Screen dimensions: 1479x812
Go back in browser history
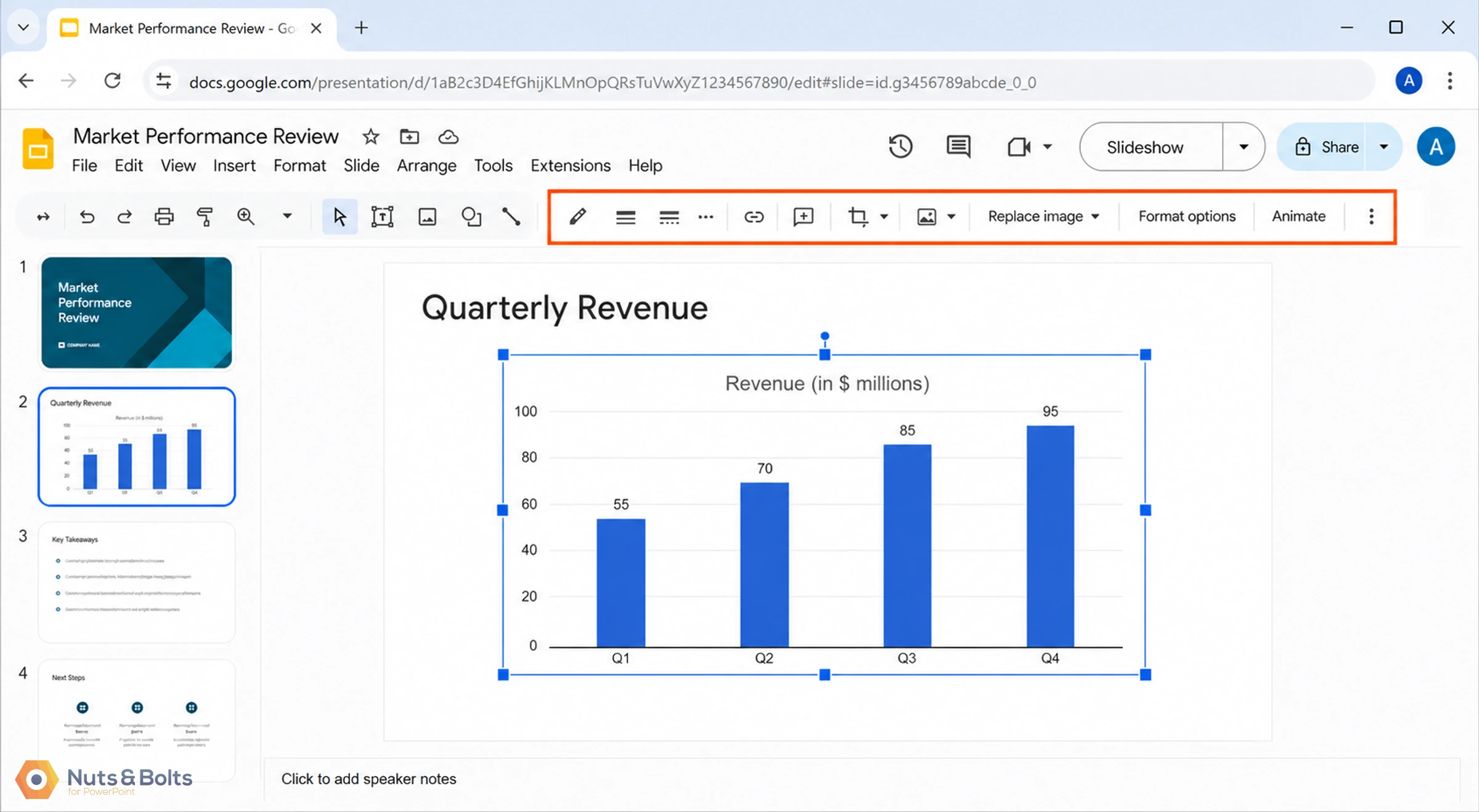tap(26, 81)
